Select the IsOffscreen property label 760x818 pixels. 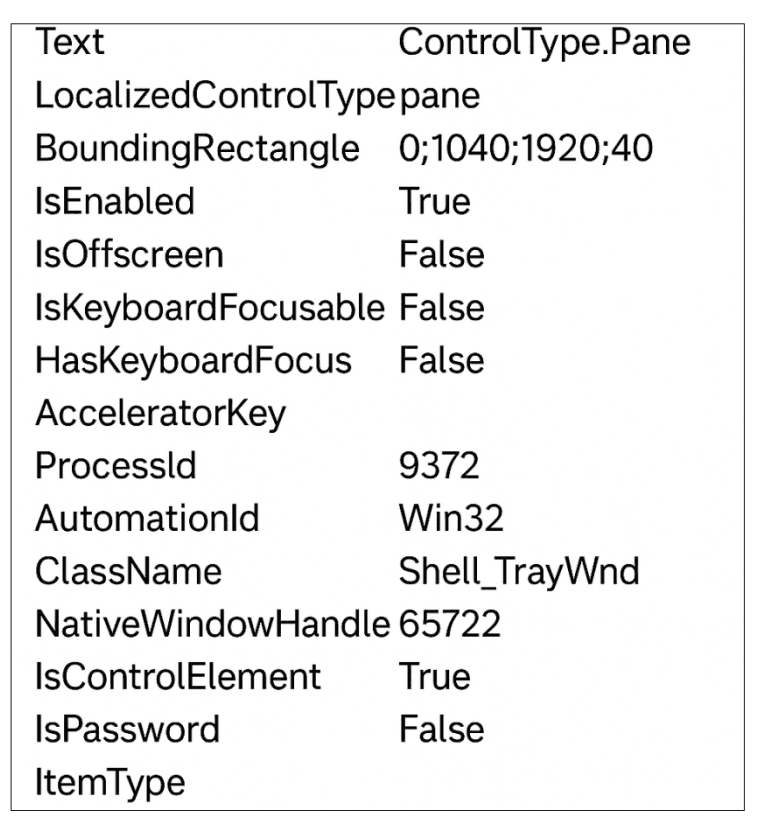129,255
